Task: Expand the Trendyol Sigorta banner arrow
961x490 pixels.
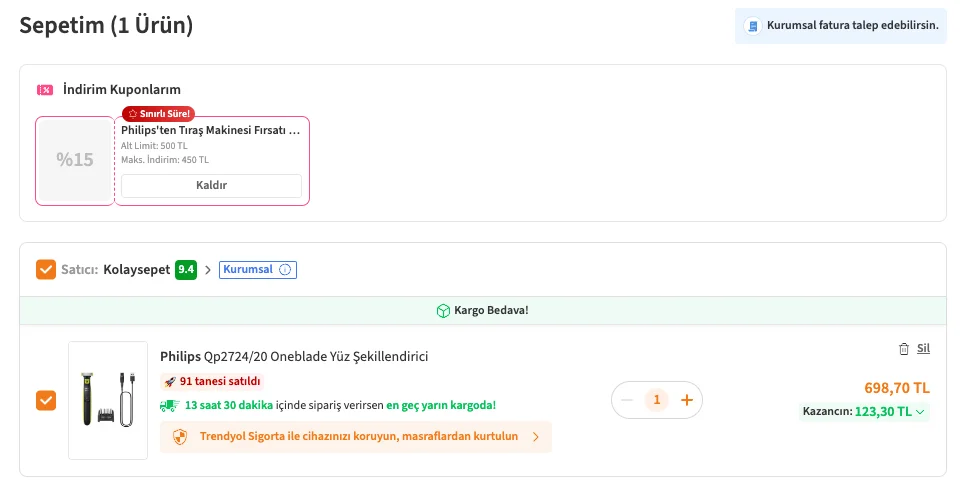Action: click(x=535, y=437)
